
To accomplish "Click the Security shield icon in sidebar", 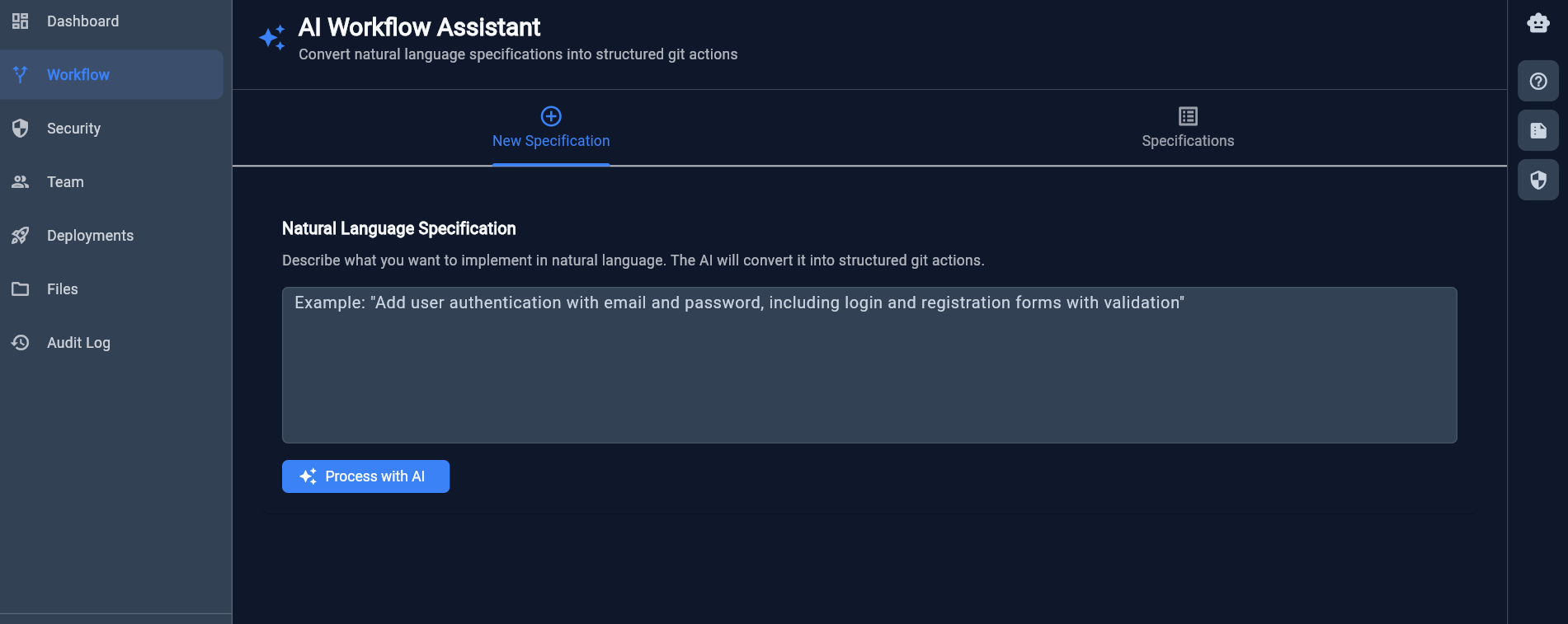I will tap(21, 129).
